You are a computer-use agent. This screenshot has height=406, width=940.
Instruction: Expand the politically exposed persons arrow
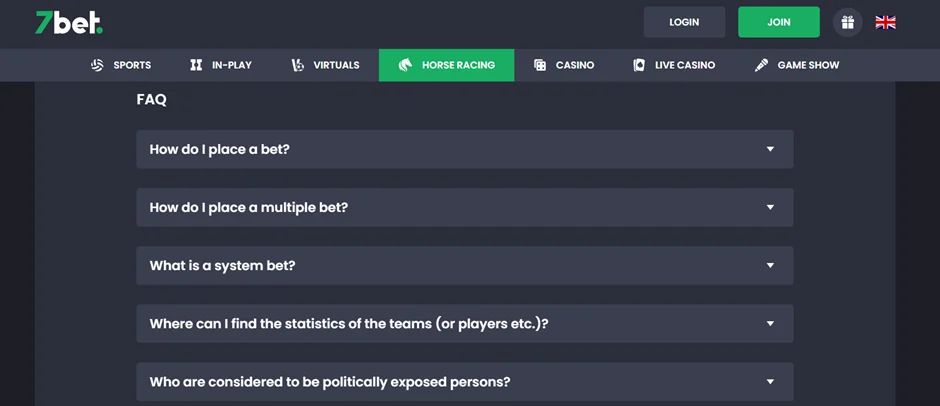[x=770, y=382]
